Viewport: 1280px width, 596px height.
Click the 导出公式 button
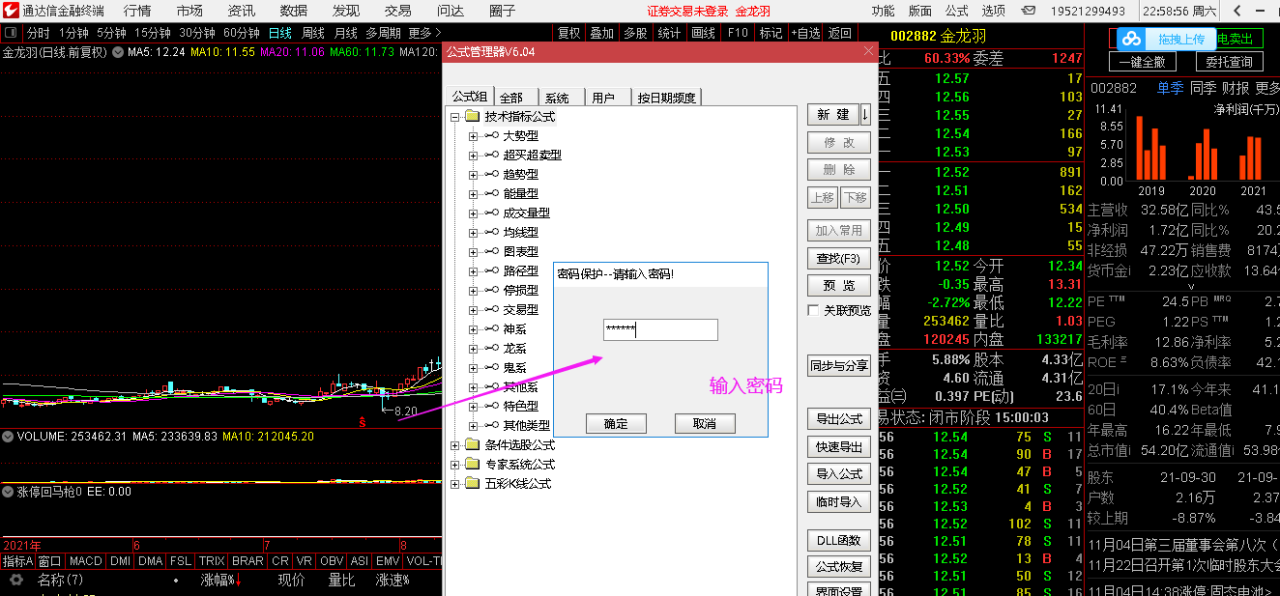click(x=838, y=419)
